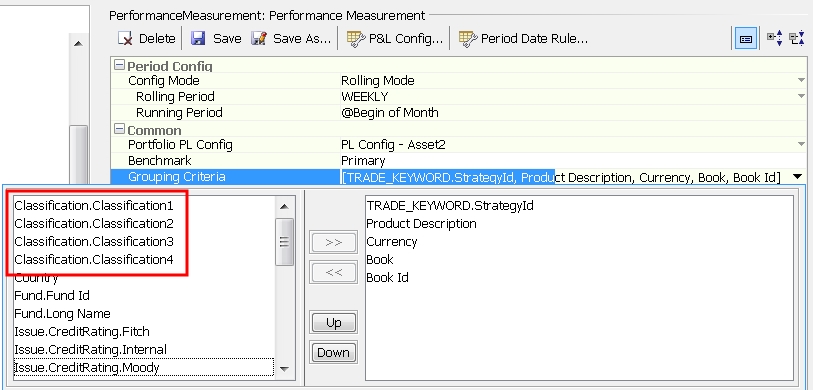The height and width of the screenshot is (390, 813).
Task: Click the available list scrollbar thumb
Action: pos(284,242)
